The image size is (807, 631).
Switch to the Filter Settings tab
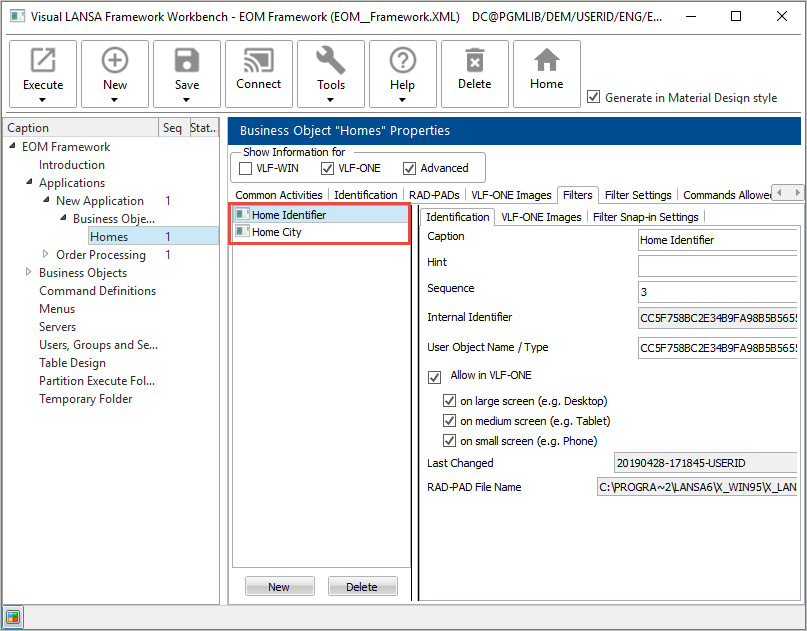[638, 195]
